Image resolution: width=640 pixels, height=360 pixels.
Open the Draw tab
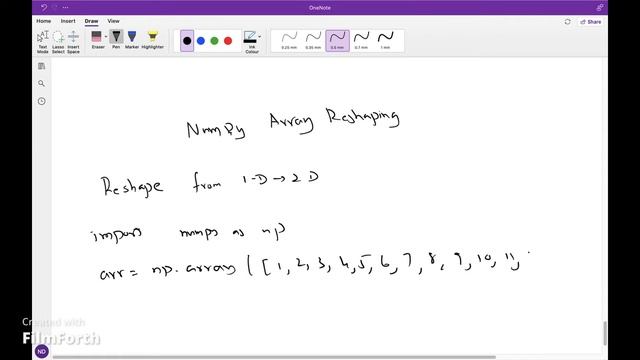tap(91, 21)
